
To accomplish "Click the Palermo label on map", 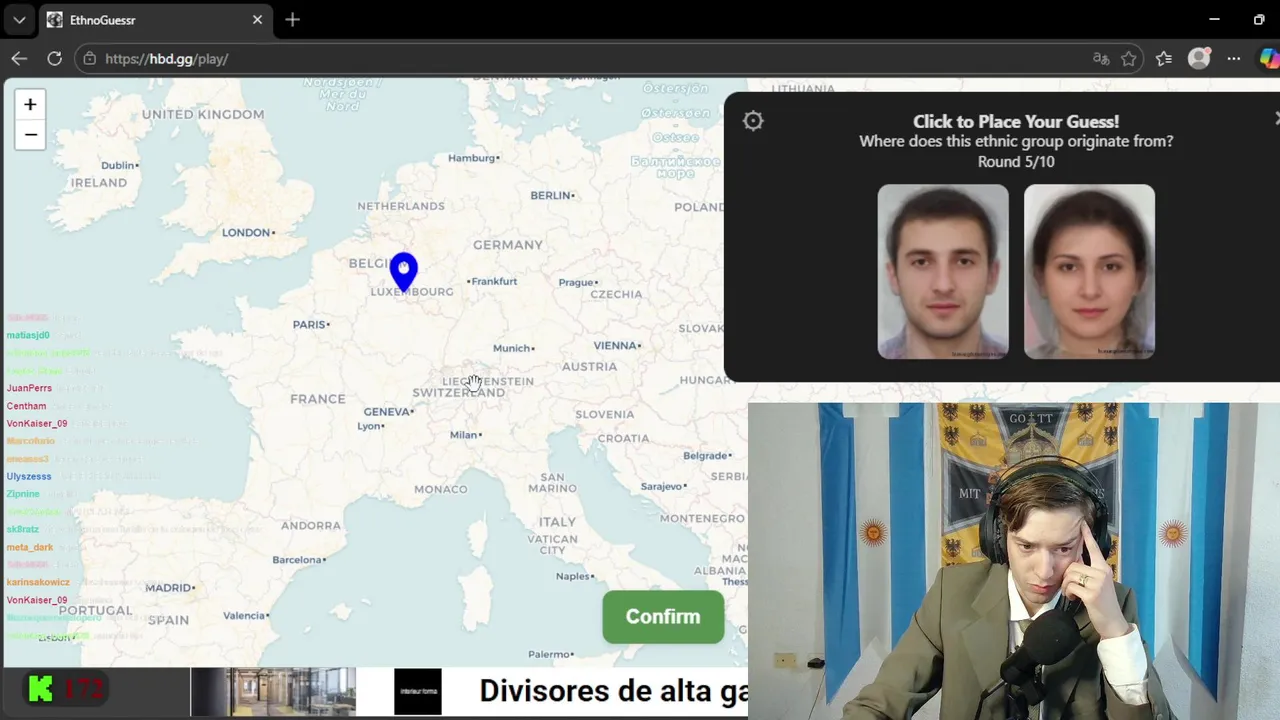I will (x=549, y=654).
